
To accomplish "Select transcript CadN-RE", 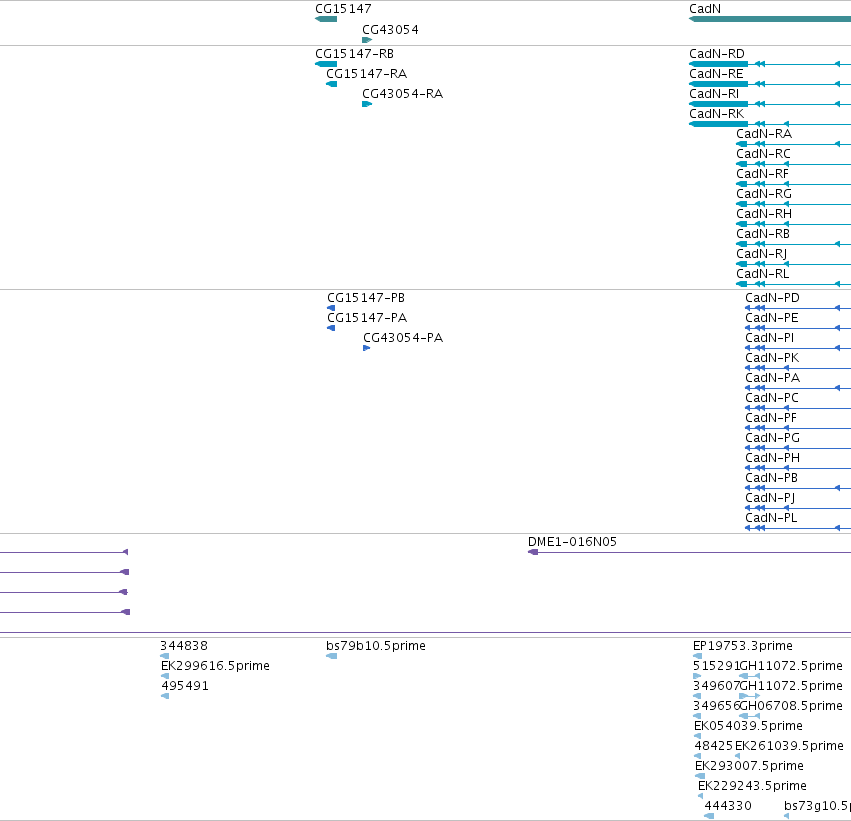I will (716, 74).
